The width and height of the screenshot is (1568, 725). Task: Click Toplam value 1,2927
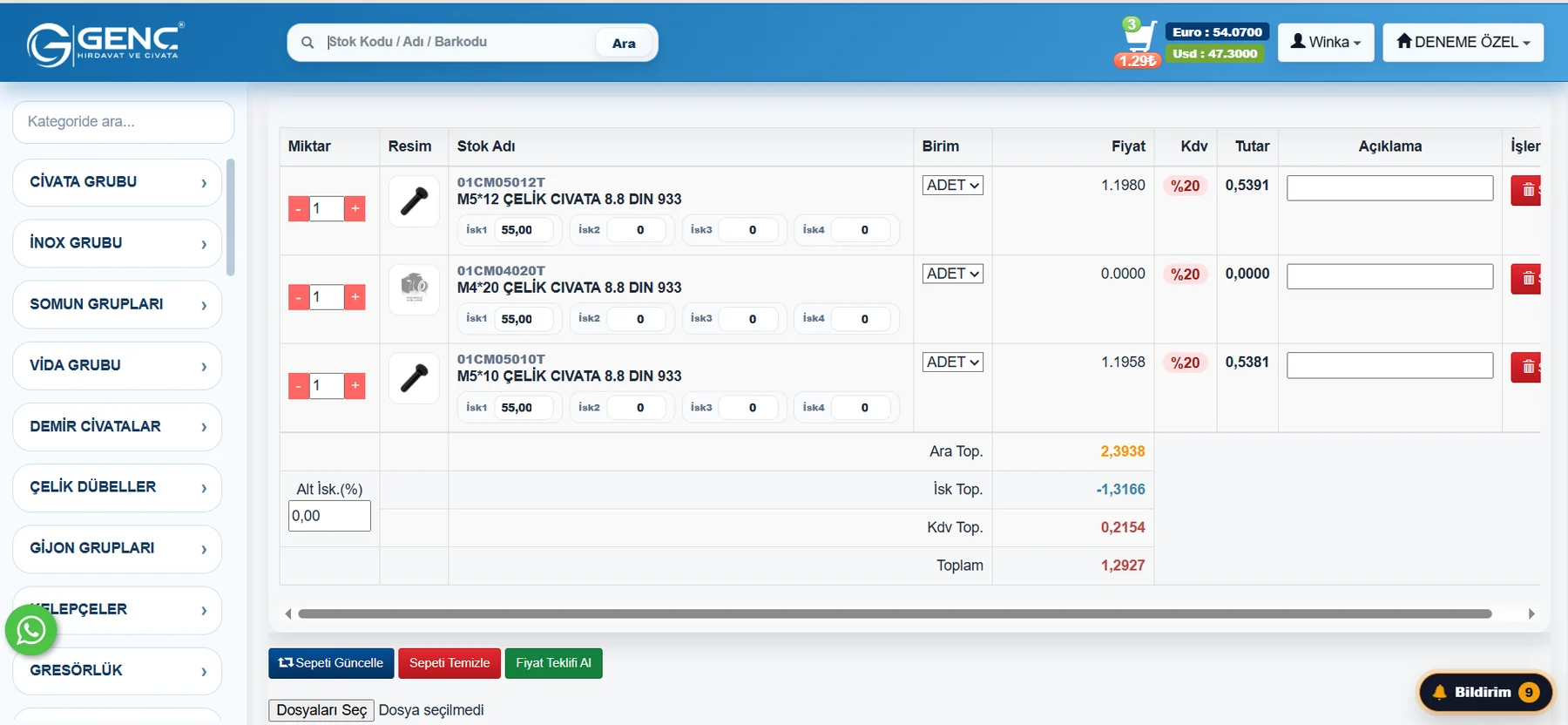tap(1123, 566)
